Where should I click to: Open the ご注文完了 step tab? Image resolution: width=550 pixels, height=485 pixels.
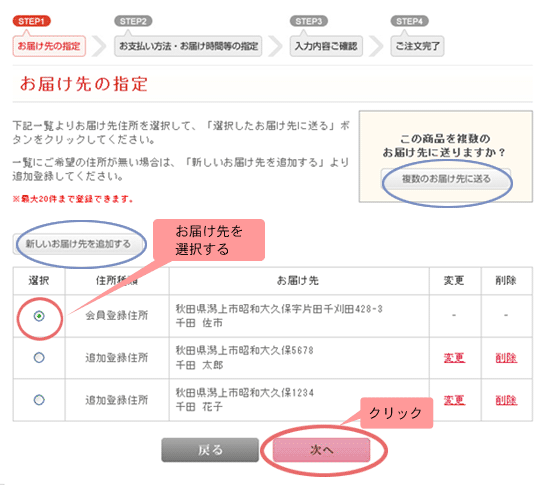(x=417, y=46)
